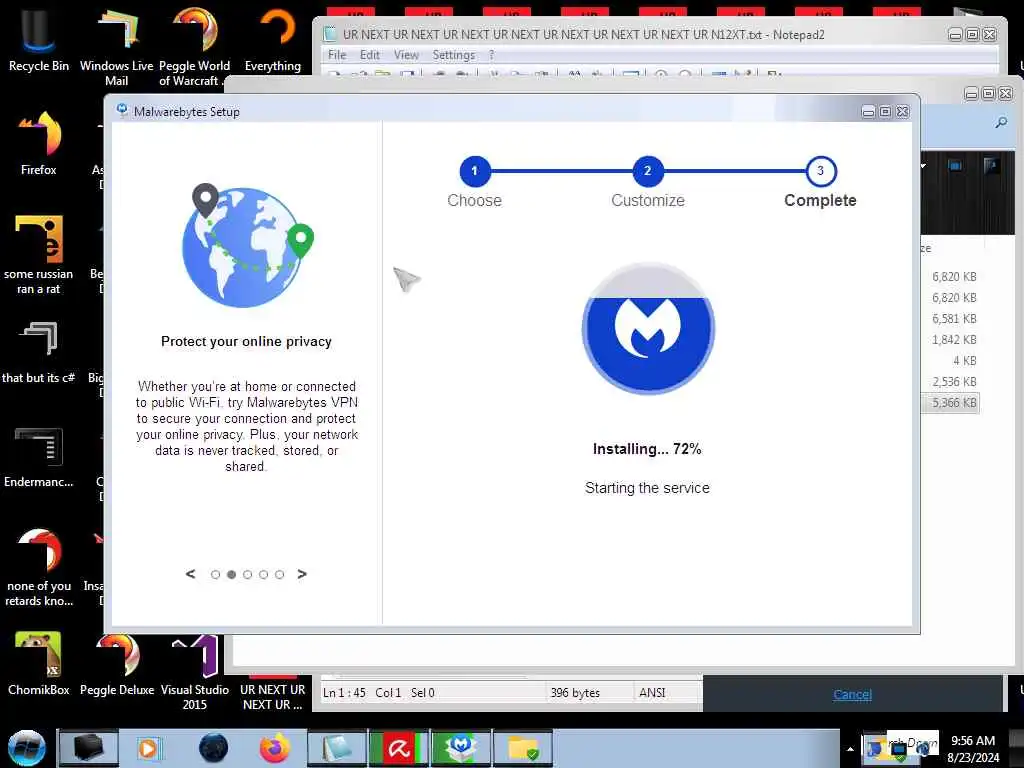Click the search magnifier in background window
This screenshot has height=768, width=1024.
coord(1001,122)
